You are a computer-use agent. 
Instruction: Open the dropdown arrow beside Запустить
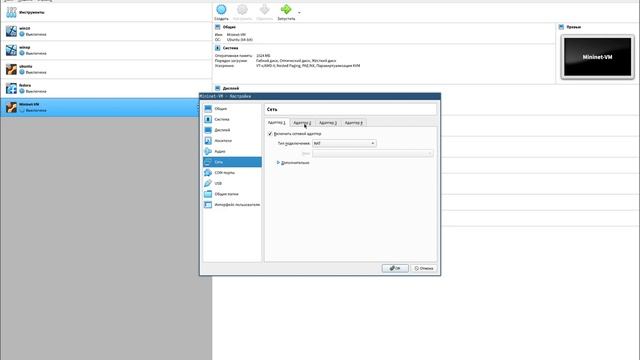[299, 13]
